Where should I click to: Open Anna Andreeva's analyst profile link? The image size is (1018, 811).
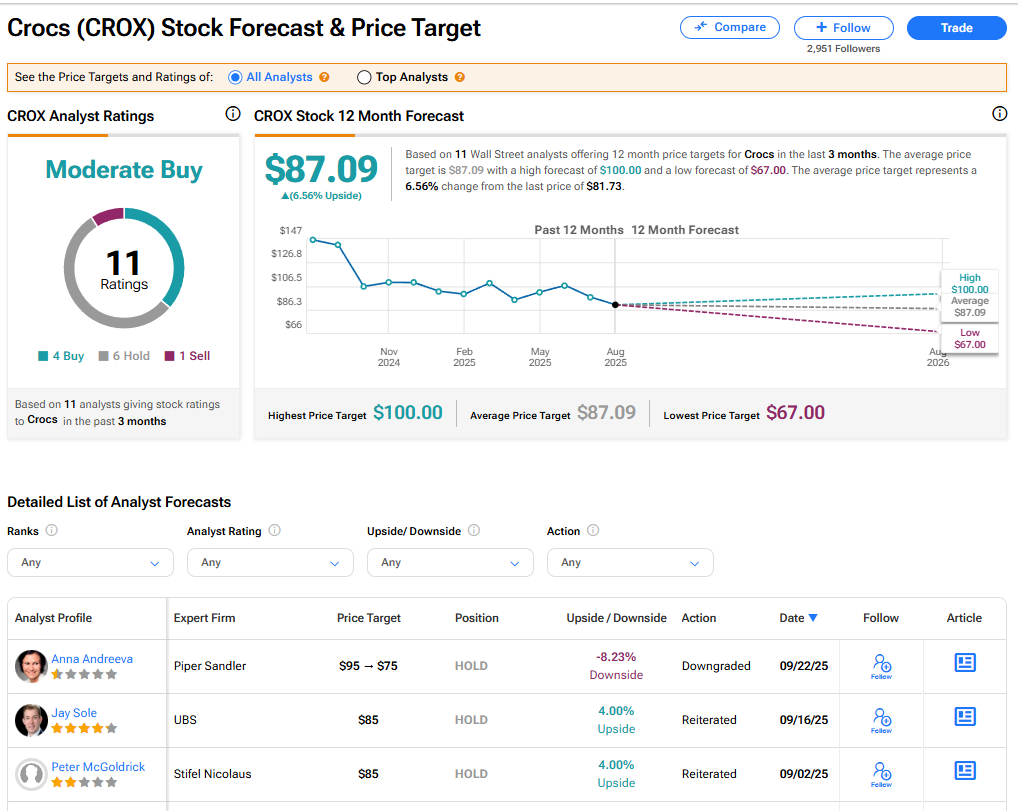[x=92, y=658]
